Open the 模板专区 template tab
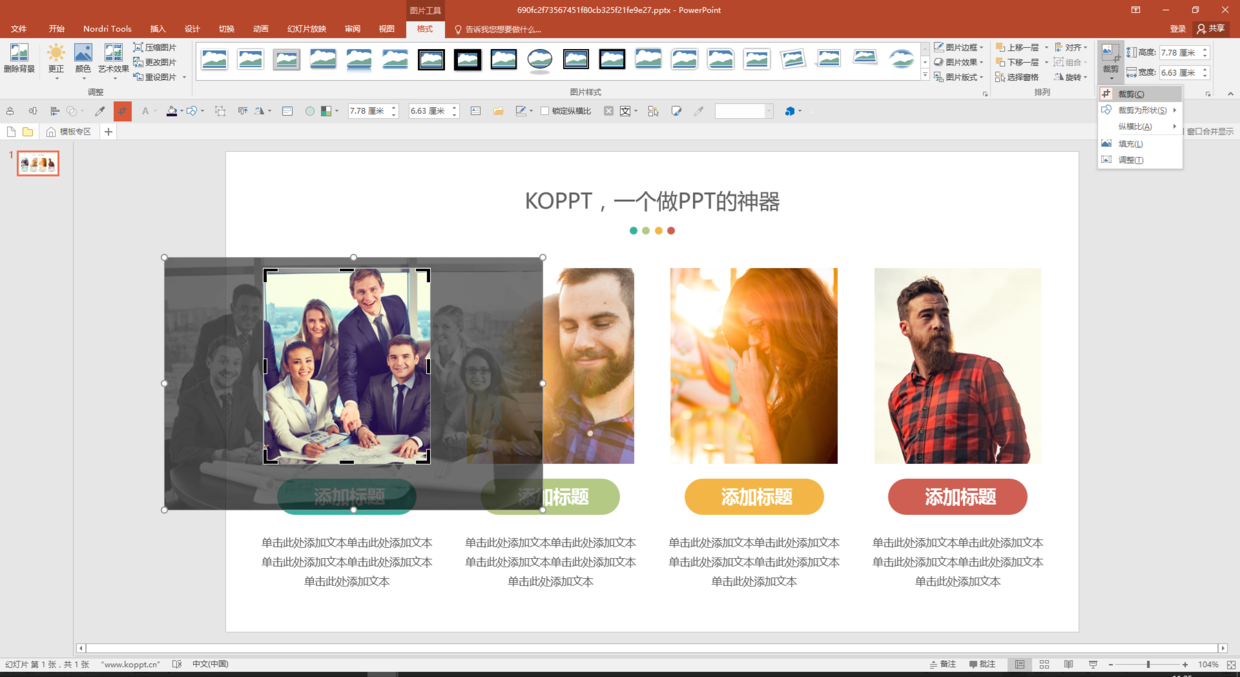This screenshot has height=677, width=1240. [68, 132]
